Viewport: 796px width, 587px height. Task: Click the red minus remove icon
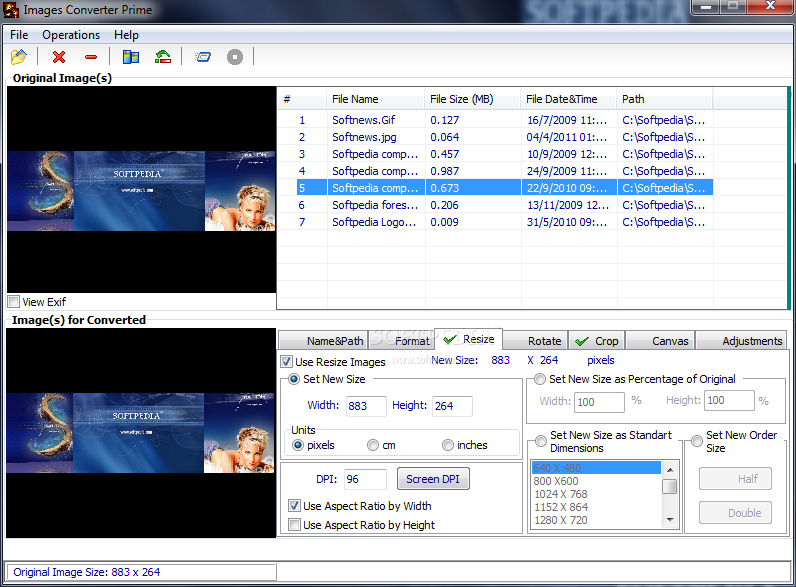pos(91,57)
